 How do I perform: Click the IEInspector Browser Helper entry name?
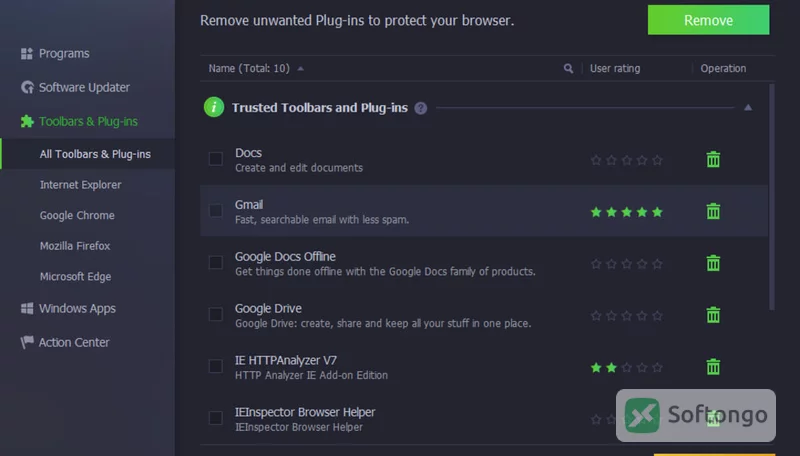click(305, 412)
